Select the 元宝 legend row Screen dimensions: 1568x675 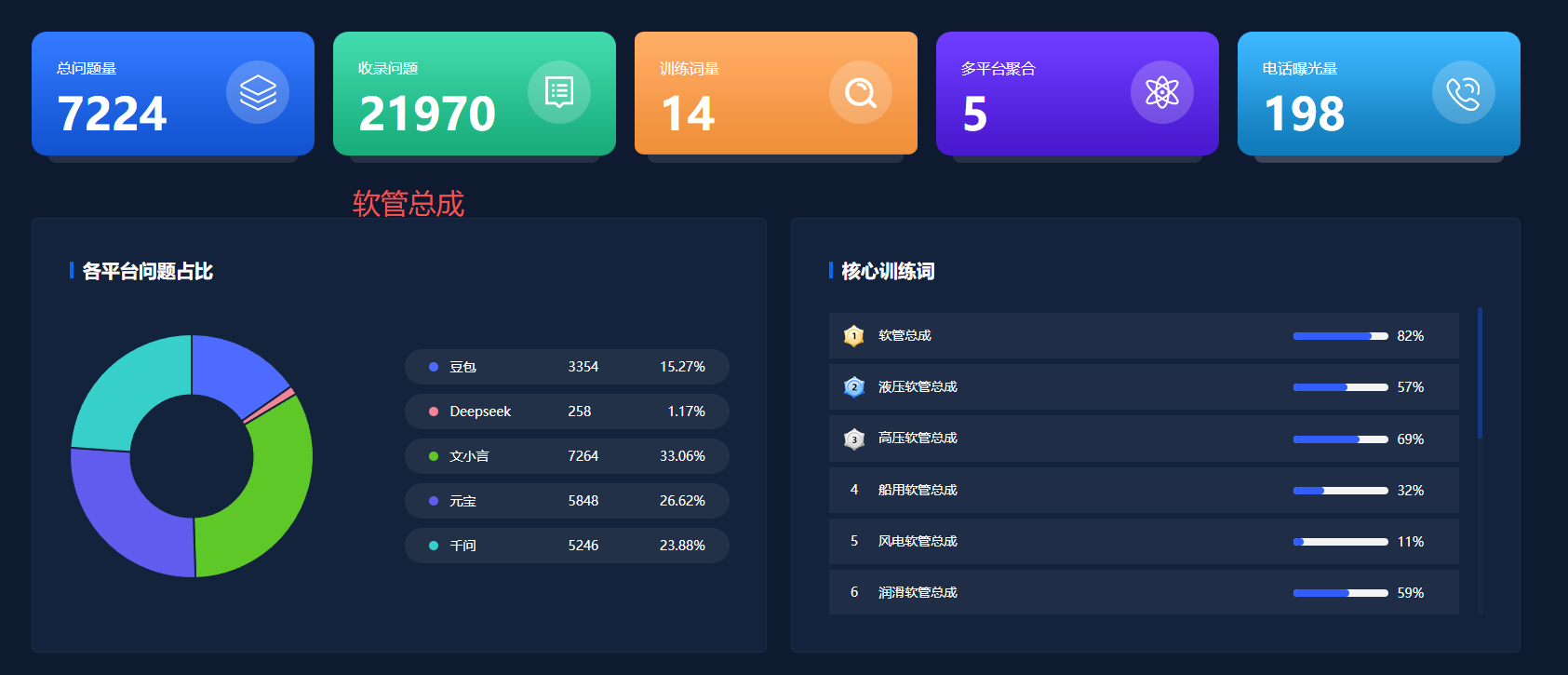pyautogui.click(x=567, y=501)
